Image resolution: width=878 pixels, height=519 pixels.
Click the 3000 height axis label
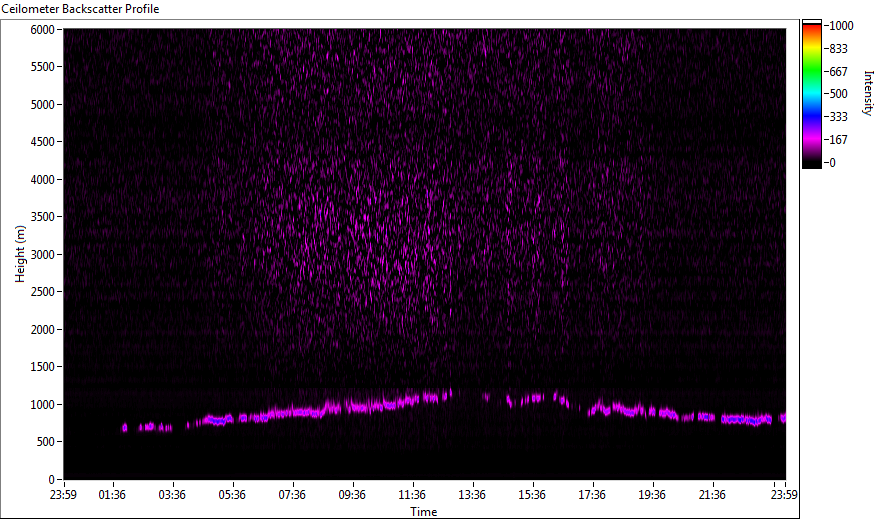tap(43, 255)
